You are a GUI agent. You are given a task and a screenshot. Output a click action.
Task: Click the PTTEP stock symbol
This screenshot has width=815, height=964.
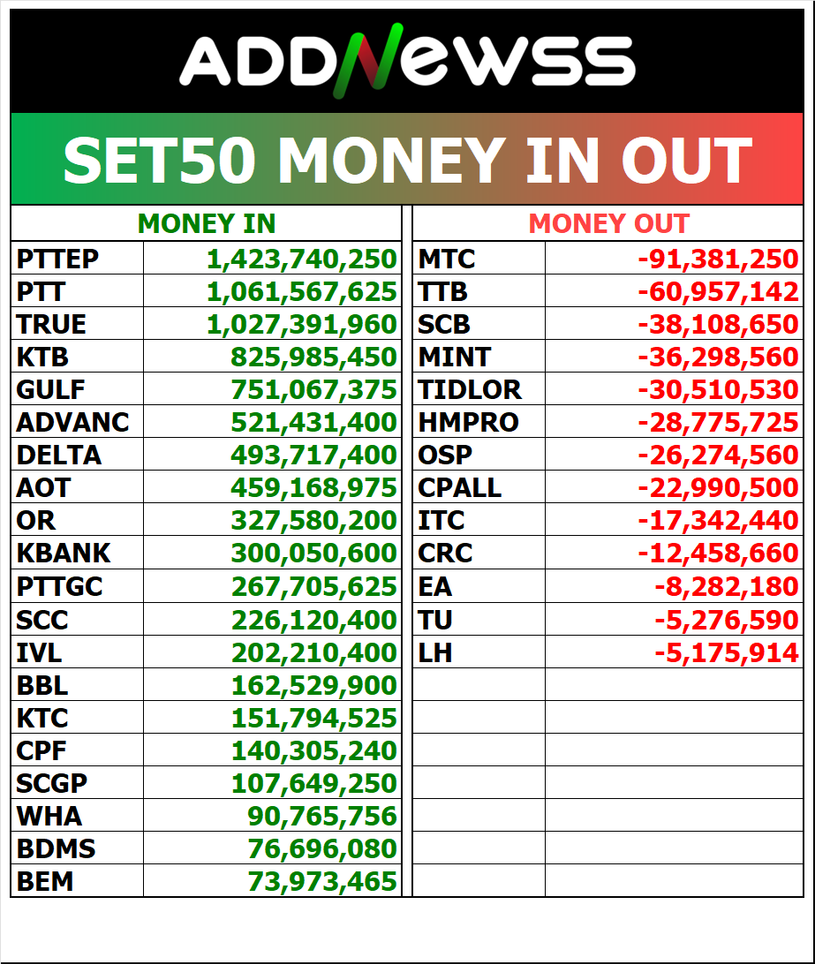58,260
